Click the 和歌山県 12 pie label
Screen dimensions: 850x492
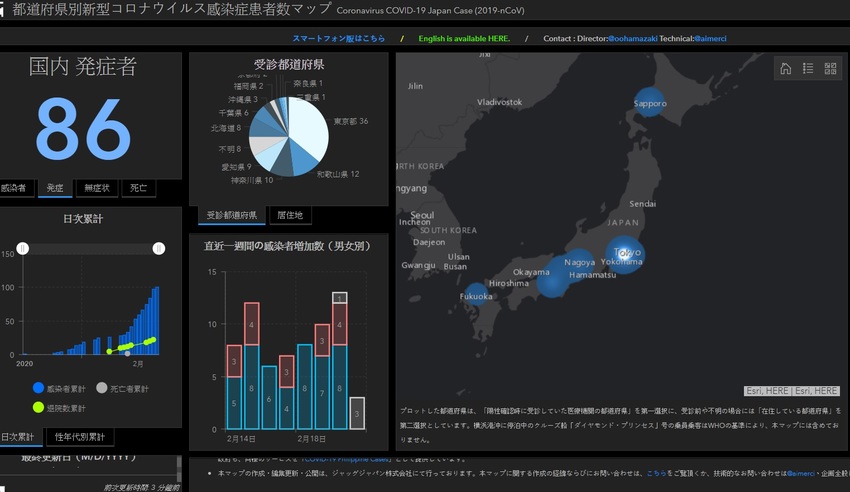(338, 174)
